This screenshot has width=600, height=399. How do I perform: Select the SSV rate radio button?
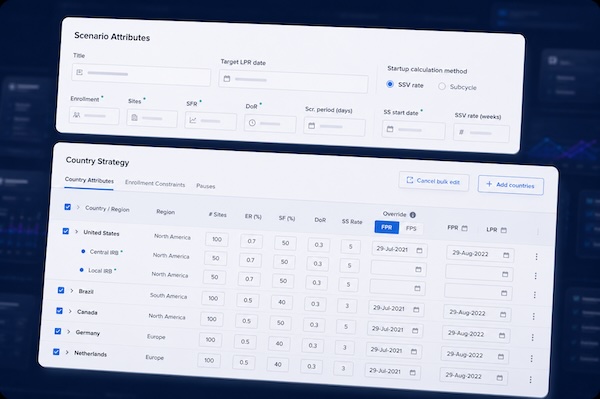[390, 84]
